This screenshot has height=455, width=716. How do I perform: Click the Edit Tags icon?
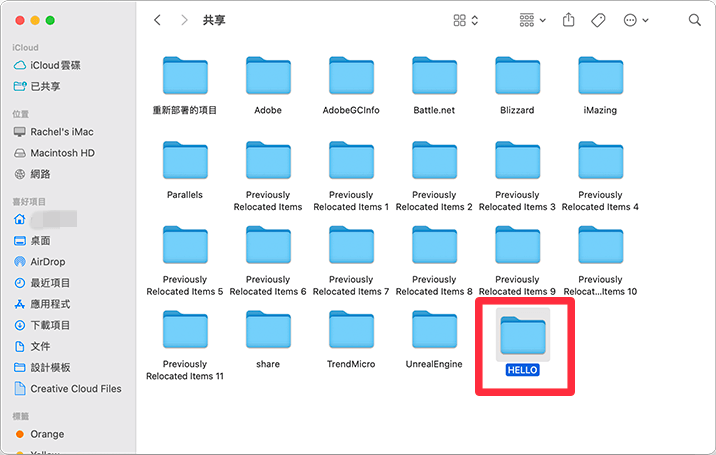(598, 20)
